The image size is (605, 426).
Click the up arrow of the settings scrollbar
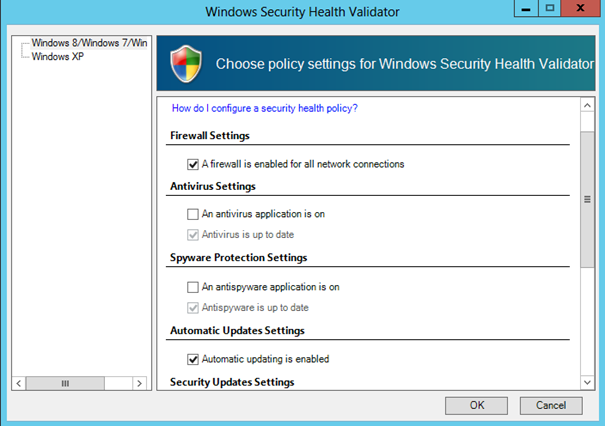pyautogui.click(x=587, y=105)
